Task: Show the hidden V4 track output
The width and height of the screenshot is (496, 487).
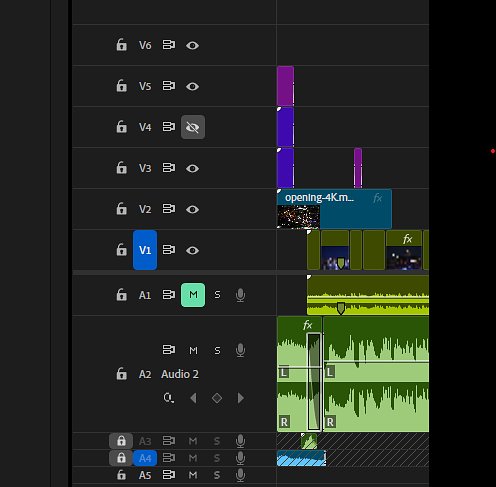Action: tap(193, 127)
